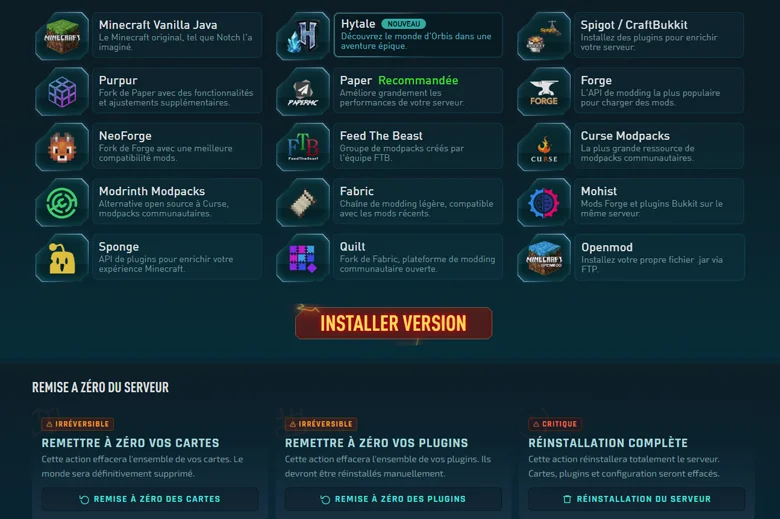Click the reset arrow icon in plugins button
The height and width of the screenshot is (519, 780).
click(325, 500)
